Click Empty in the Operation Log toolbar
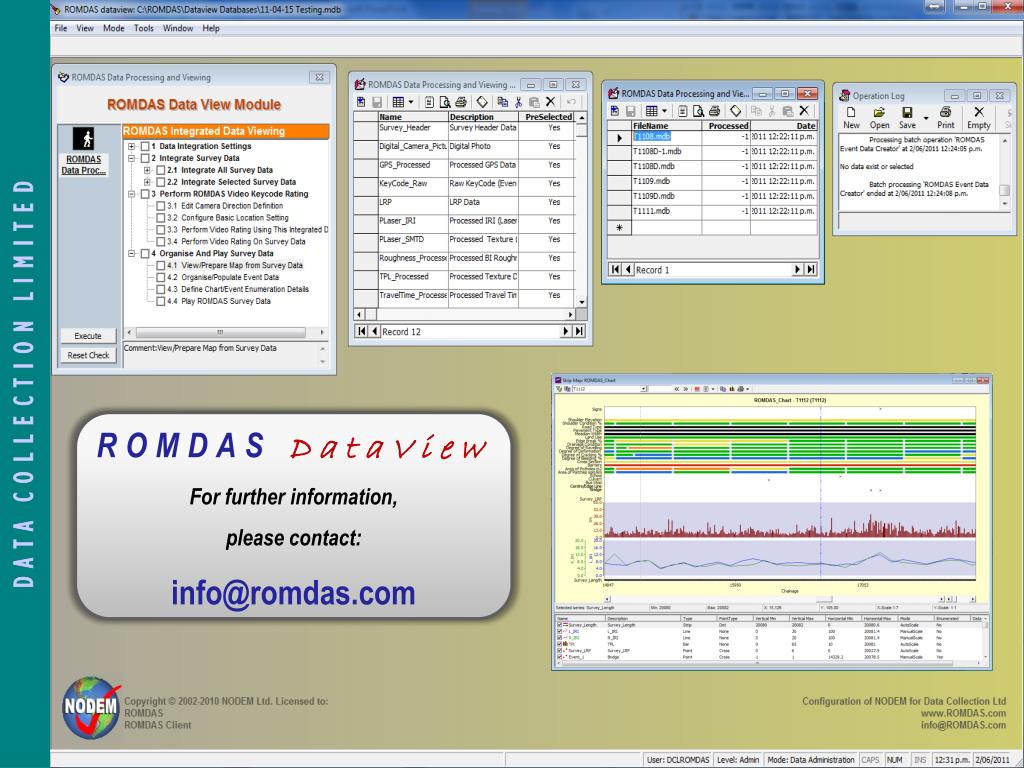Viewport: 1024px width, 768px height. click(x=978, y=118)
